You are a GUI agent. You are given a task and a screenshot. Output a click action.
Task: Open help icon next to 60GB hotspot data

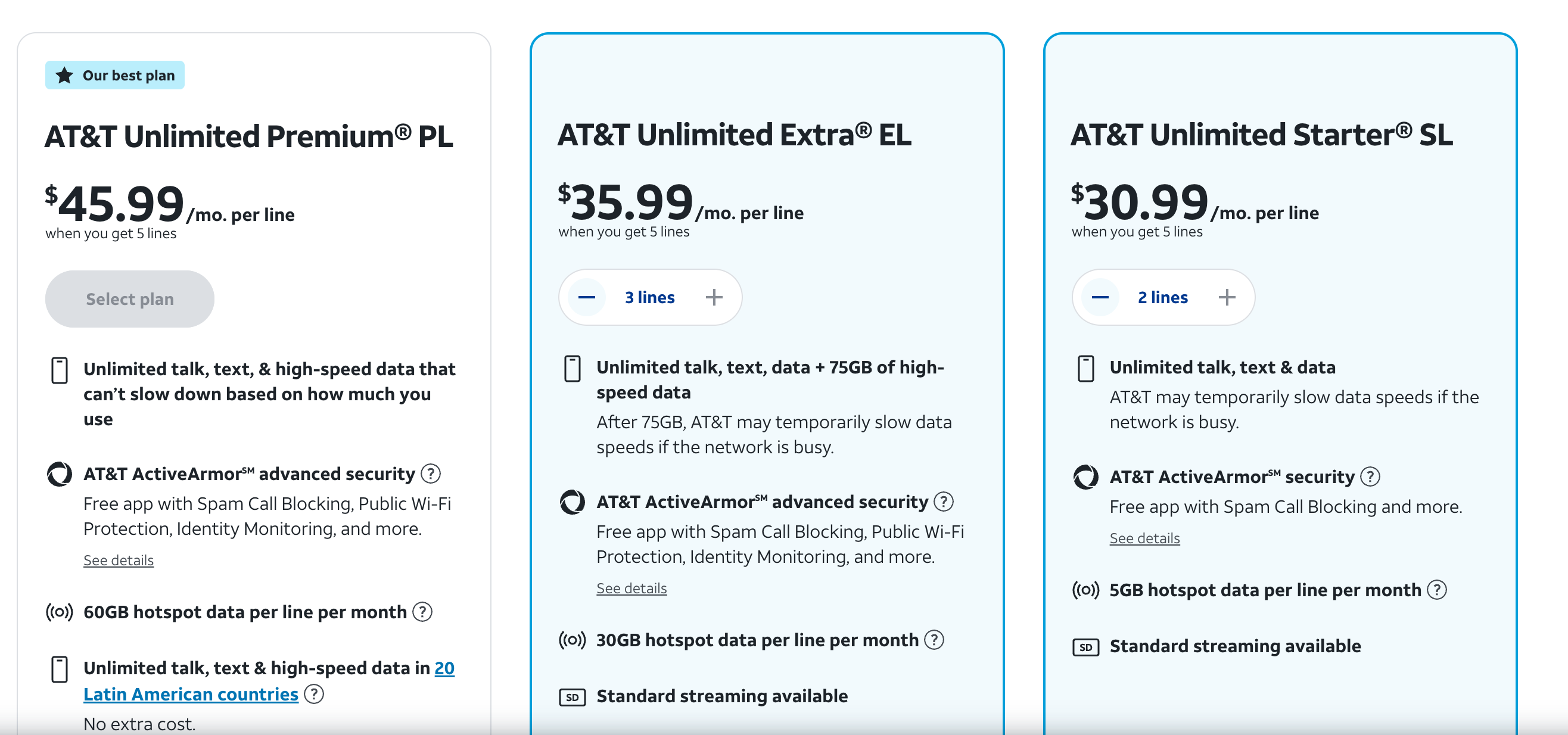pos(422,612)
